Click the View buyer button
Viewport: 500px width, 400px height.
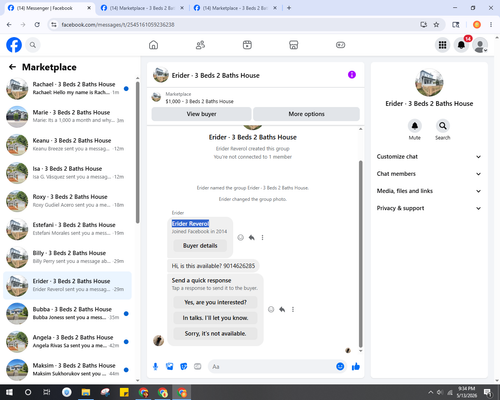201,114
